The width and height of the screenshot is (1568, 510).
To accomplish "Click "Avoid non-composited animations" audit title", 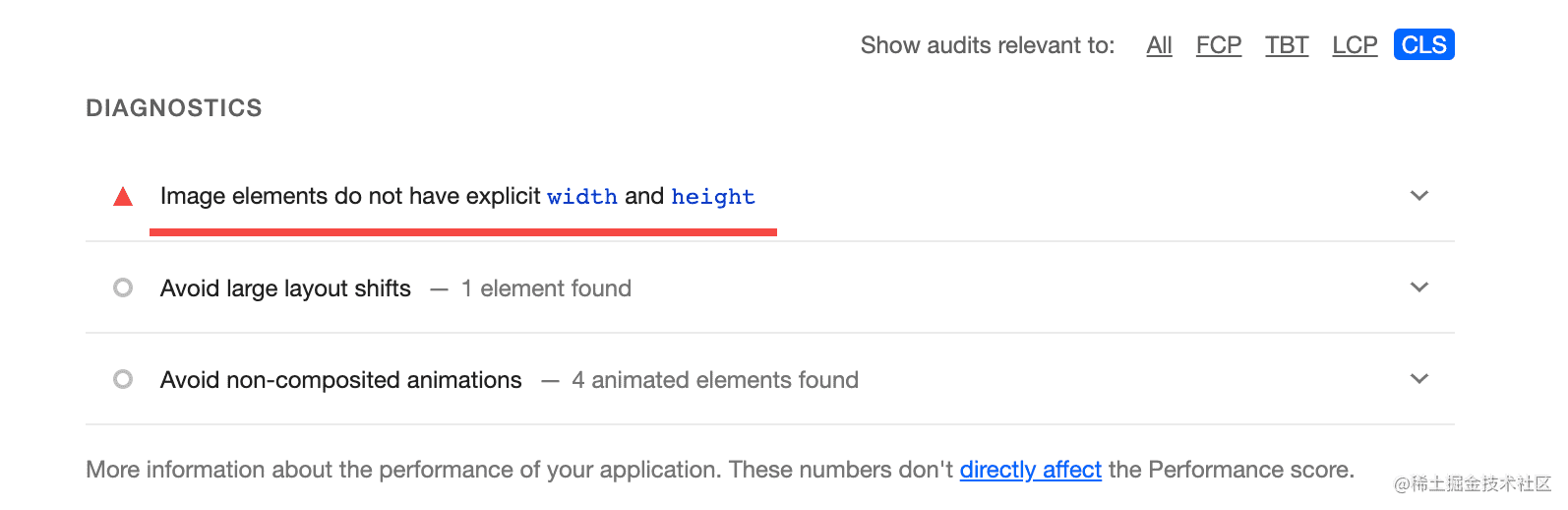I will coord(340,380).
